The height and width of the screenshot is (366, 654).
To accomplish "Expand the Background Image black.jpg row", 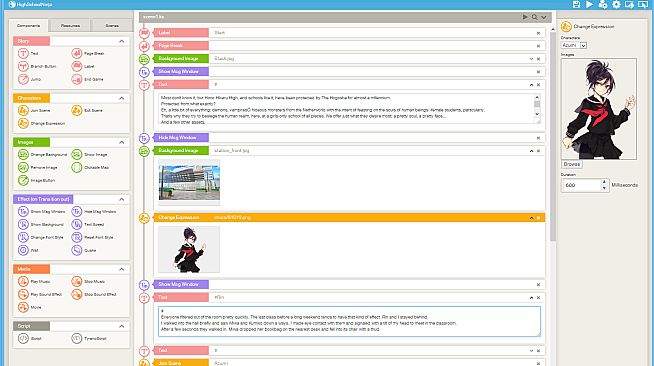I will (531, 59).
